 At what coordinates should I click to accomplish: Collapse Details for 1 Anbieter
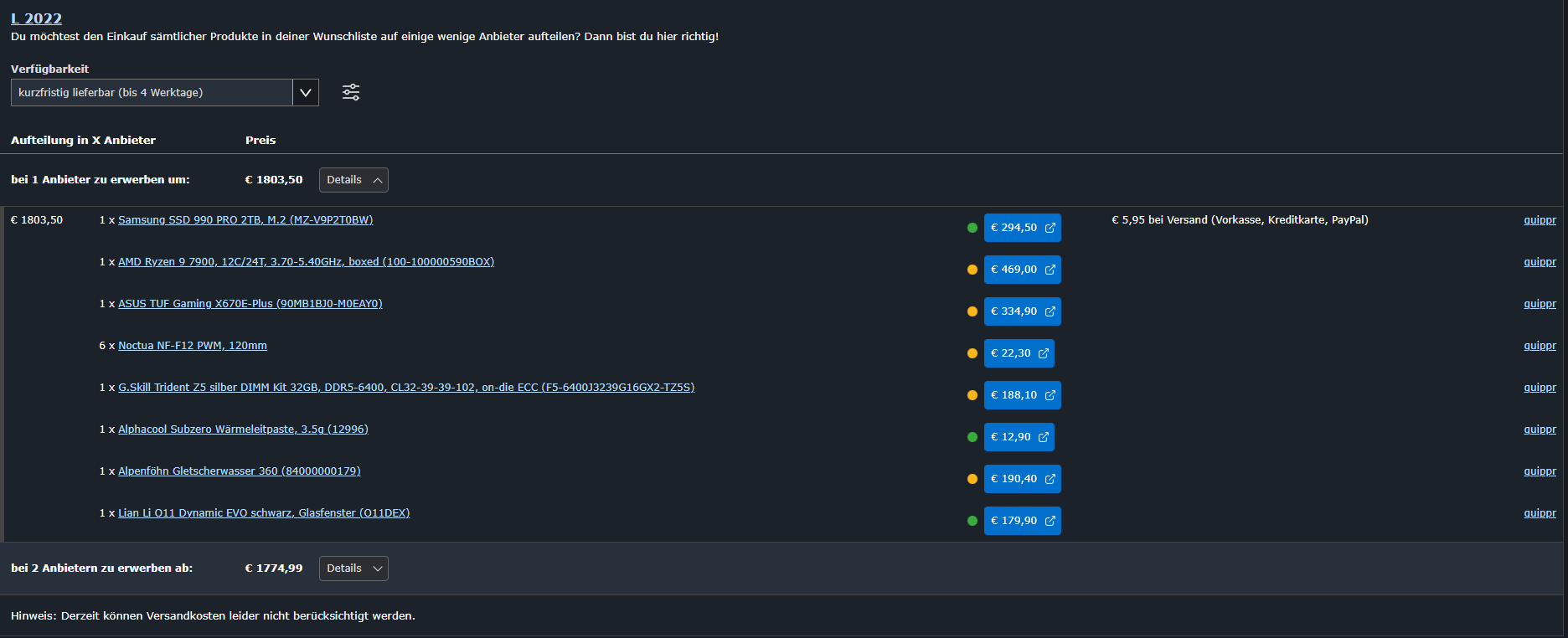point(353,180)
